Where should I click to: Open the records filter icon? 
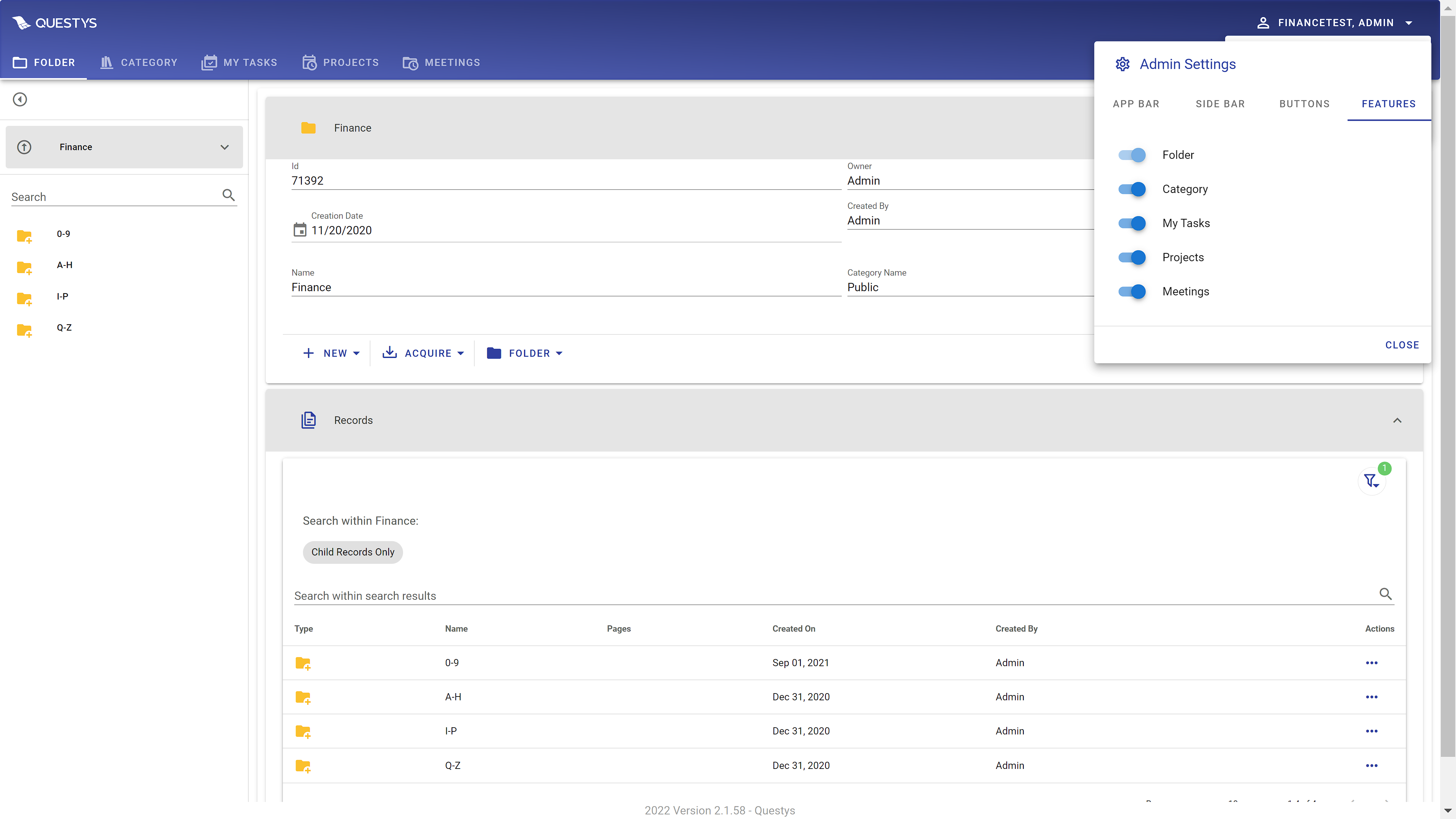click(x=1371, y=481)
